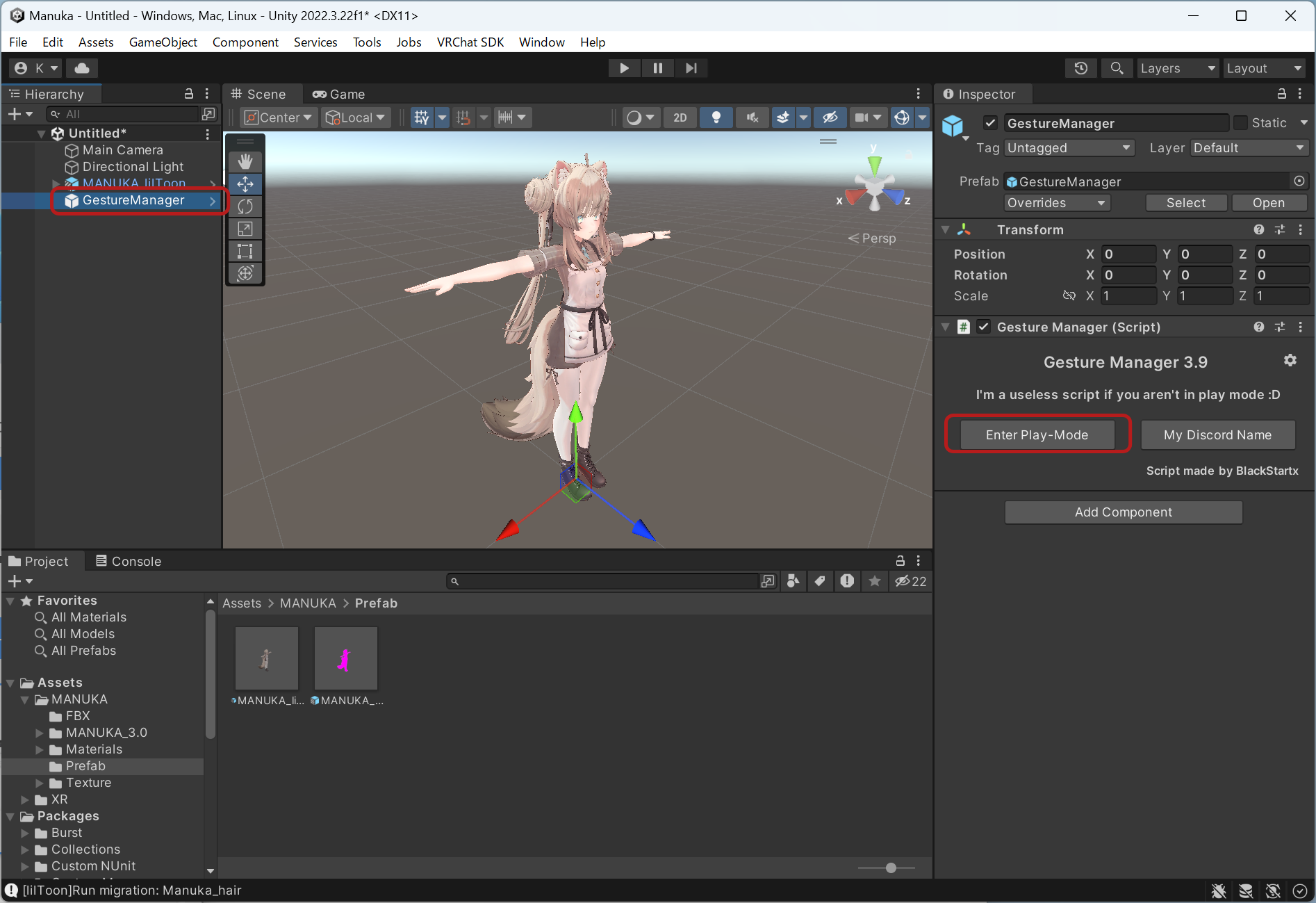Toggle Scale constrained proportions link icon
This screenshot has width=1316, height=903.
(1069, 296)
